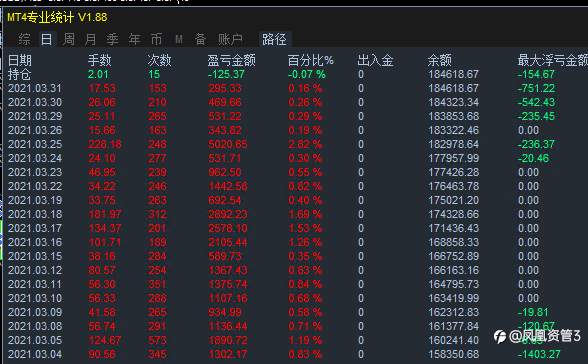Switch to the 季 quarterly tab
588x364 pixels.
pyautogui.click(x=112, y=39)
